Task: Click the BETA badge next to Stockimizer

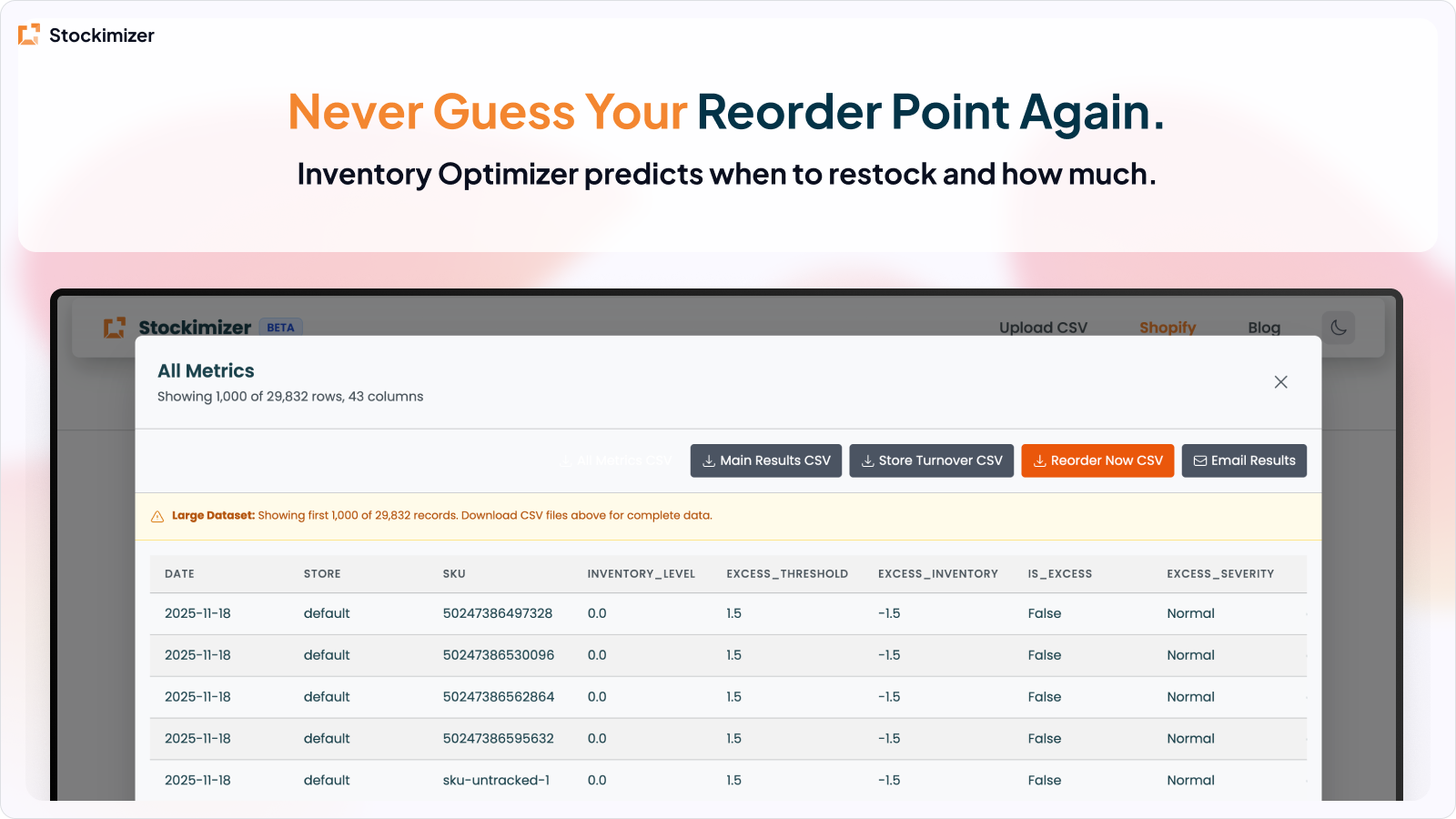Action: (x=280, y=327)
